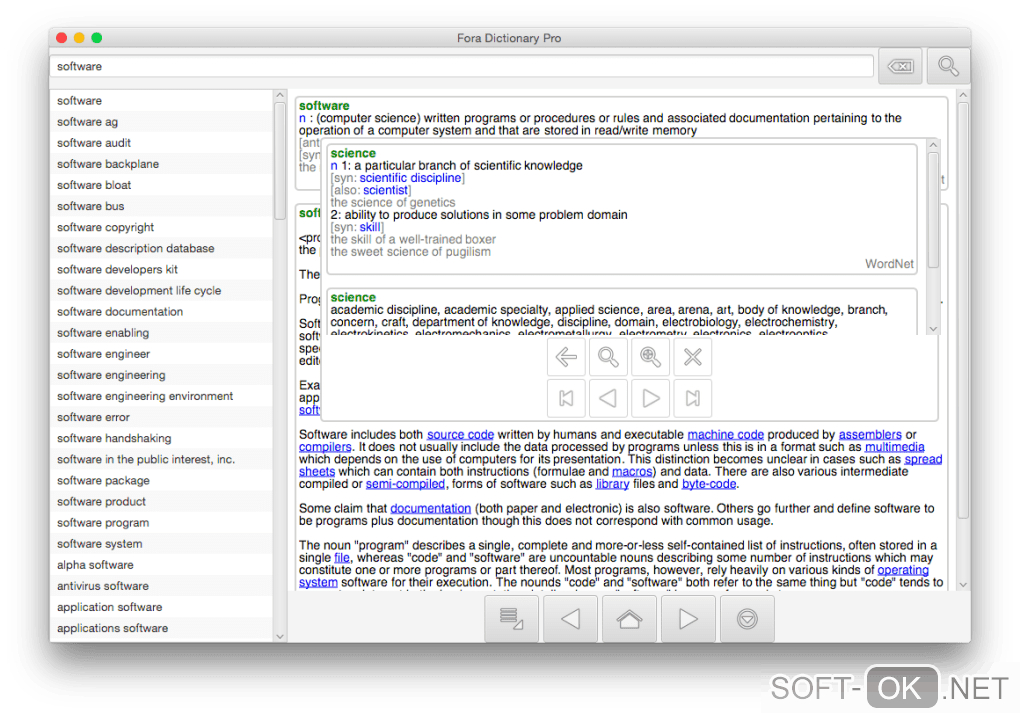Select 'software program' entry
Viewport: 1020px width, 713px height.
(161, 522)
